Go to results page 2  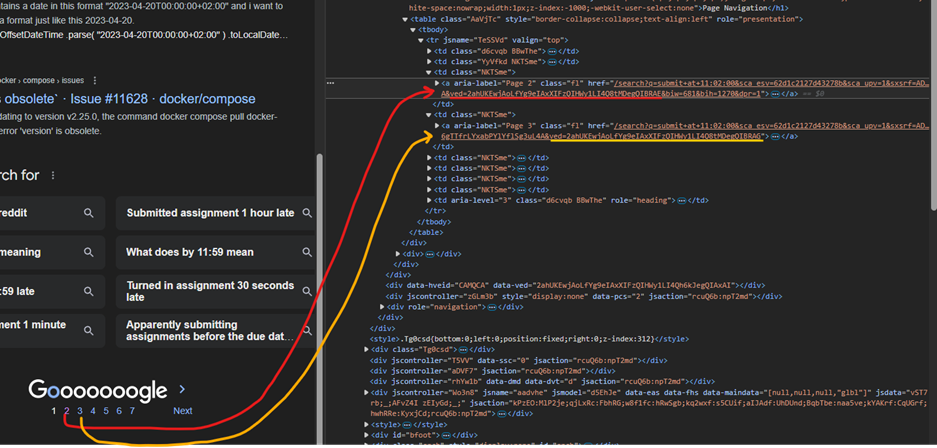pos(67,411)
